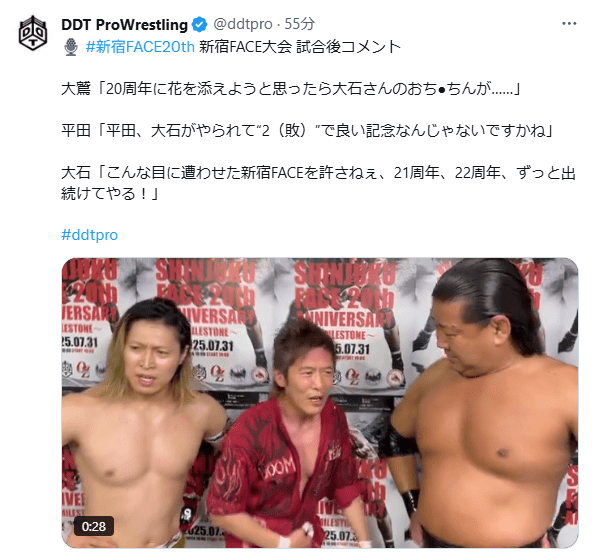Image resolution: width=592 pixels, height=554 pixels.
Task: Follow the #新宿FACE20th hashtag
Action: click(140, 47)
